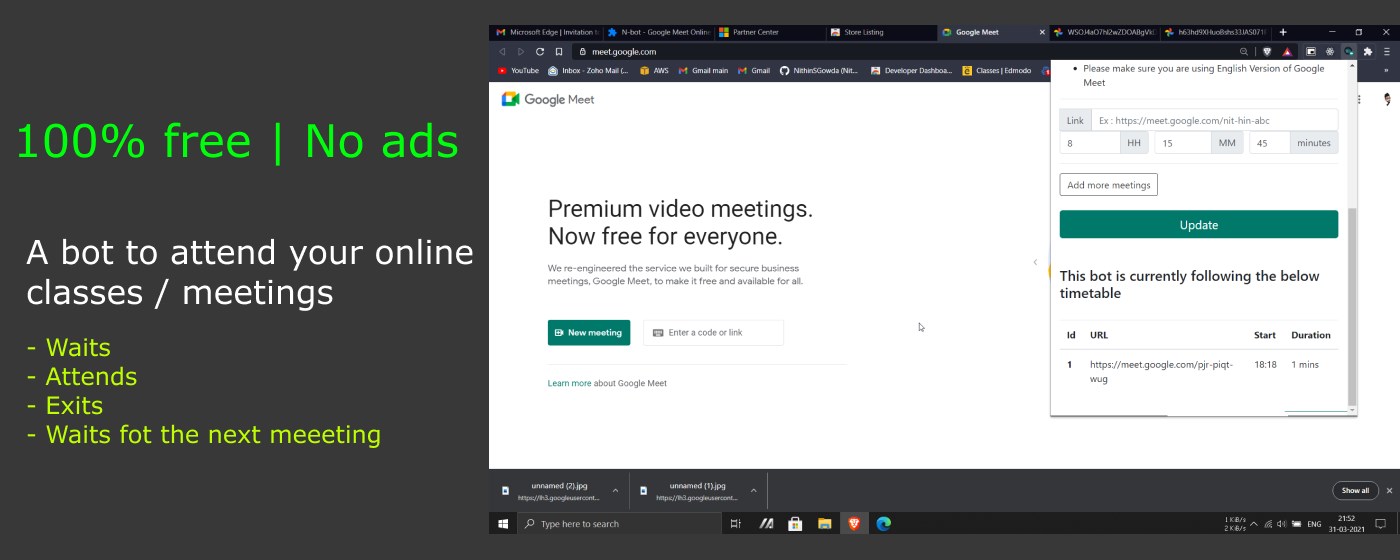Open the Inbox - Zoho Mail bookmark

click(x=588, y=71)
